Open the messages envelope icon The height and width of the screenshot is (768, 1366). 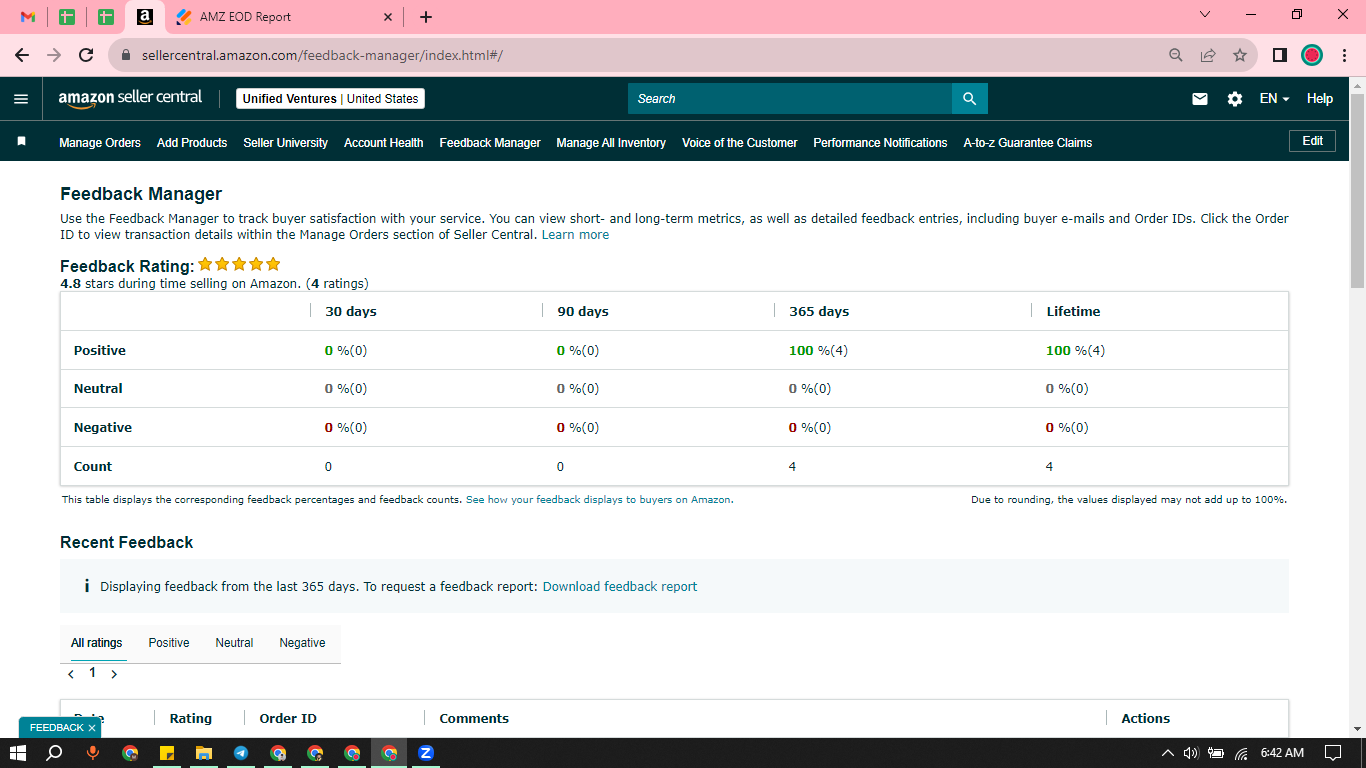click(x=1200, y=99)
